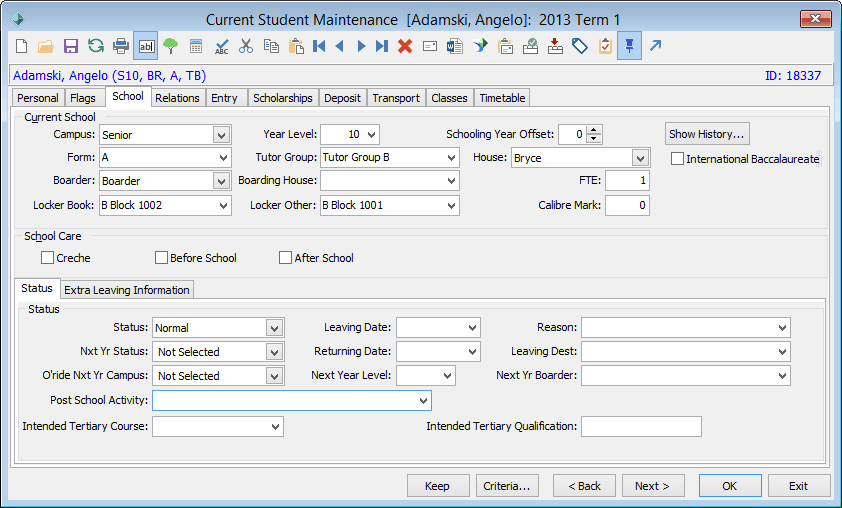Refresh data with the green arrows icon
Screen dimensions: 842x508
click(96, 46)
